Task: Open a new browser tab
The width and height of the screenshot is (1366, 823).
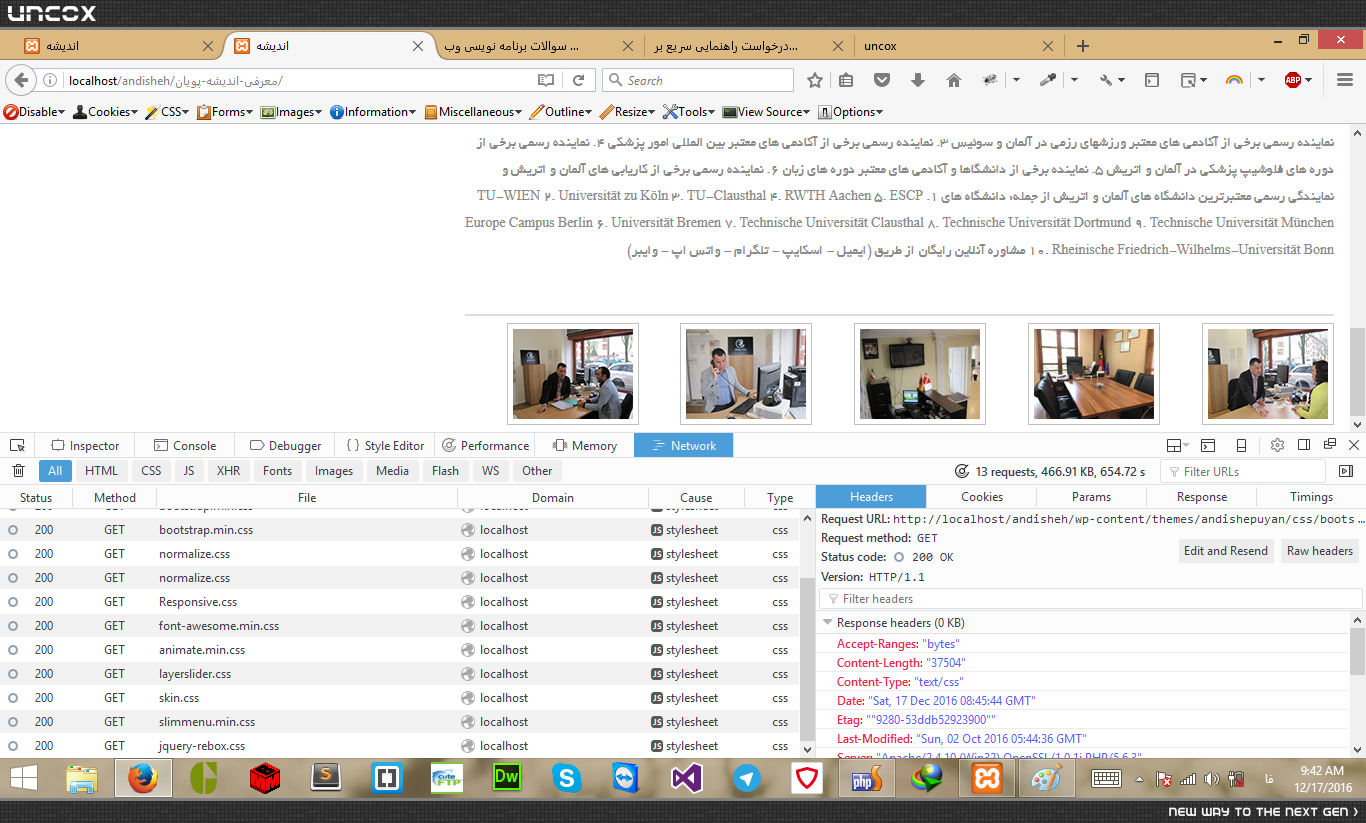Action: 1082,46
